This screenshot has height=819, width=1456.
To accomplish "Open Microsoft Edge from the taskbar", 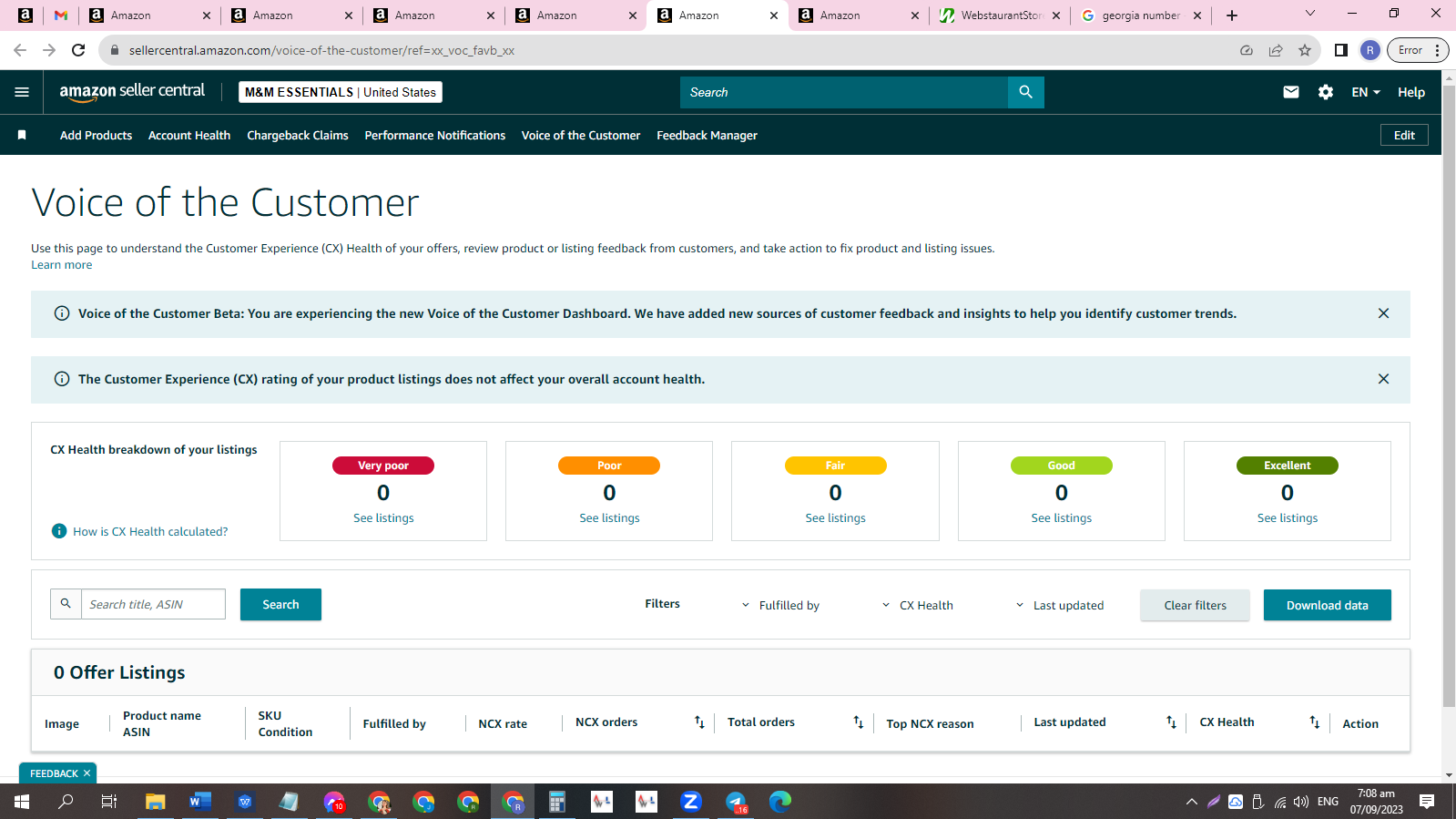I will (x=780, y=802).
